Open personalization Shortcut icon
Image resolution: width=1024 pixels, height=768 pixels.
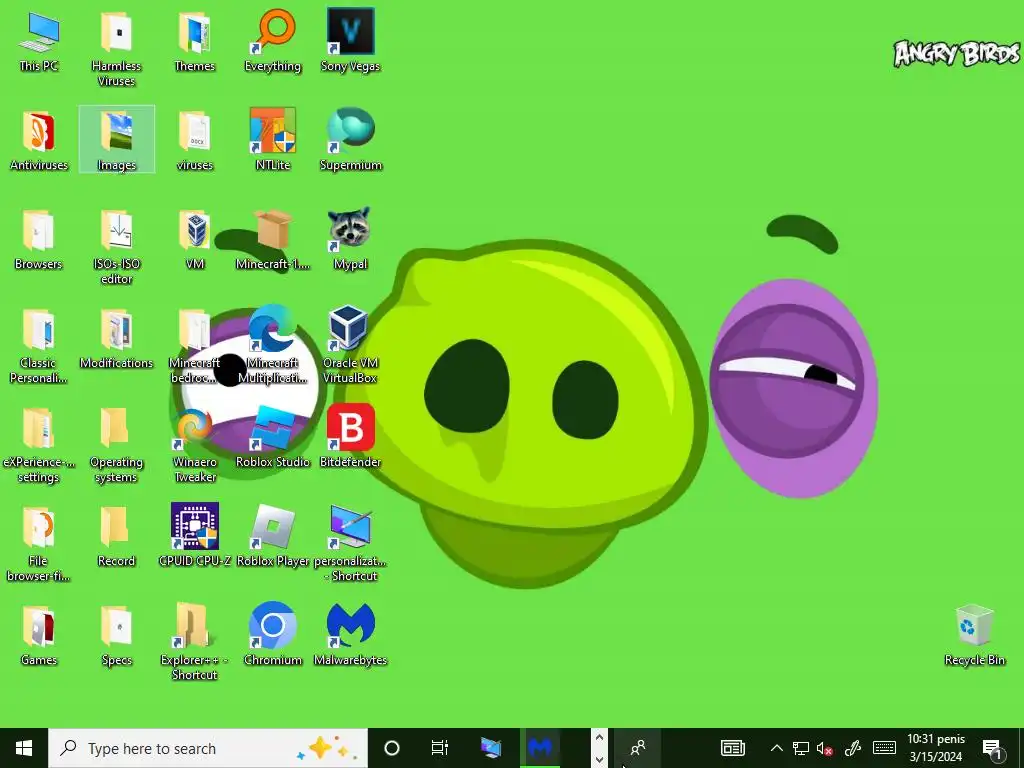click(351, 543)
